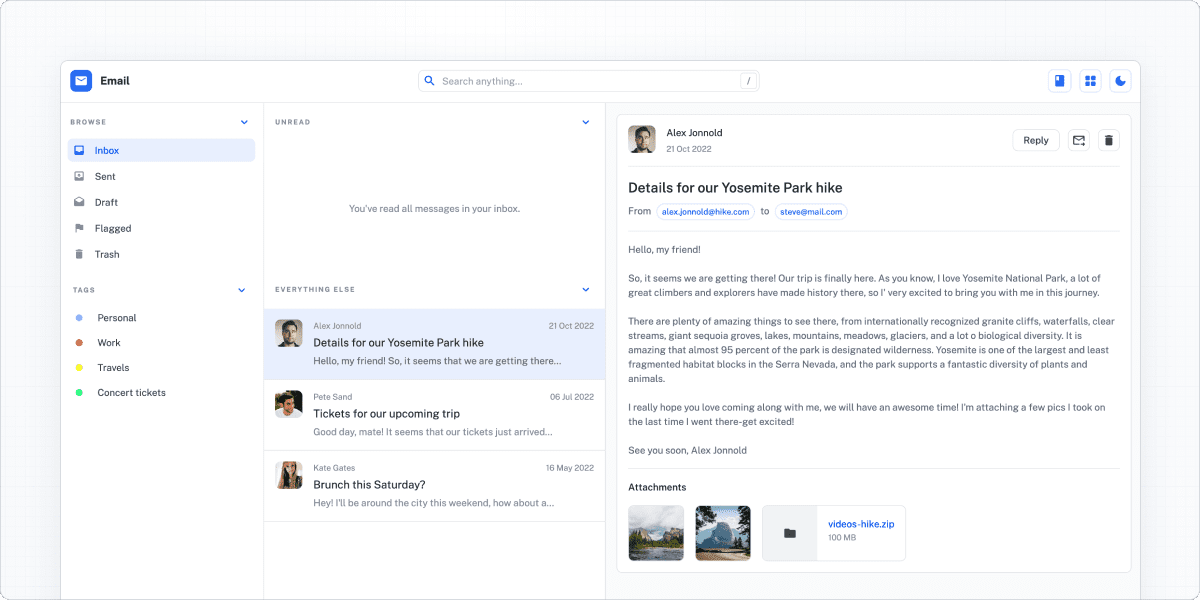
Task: Collapse the Everything Else section
Action: coord(586,289)
